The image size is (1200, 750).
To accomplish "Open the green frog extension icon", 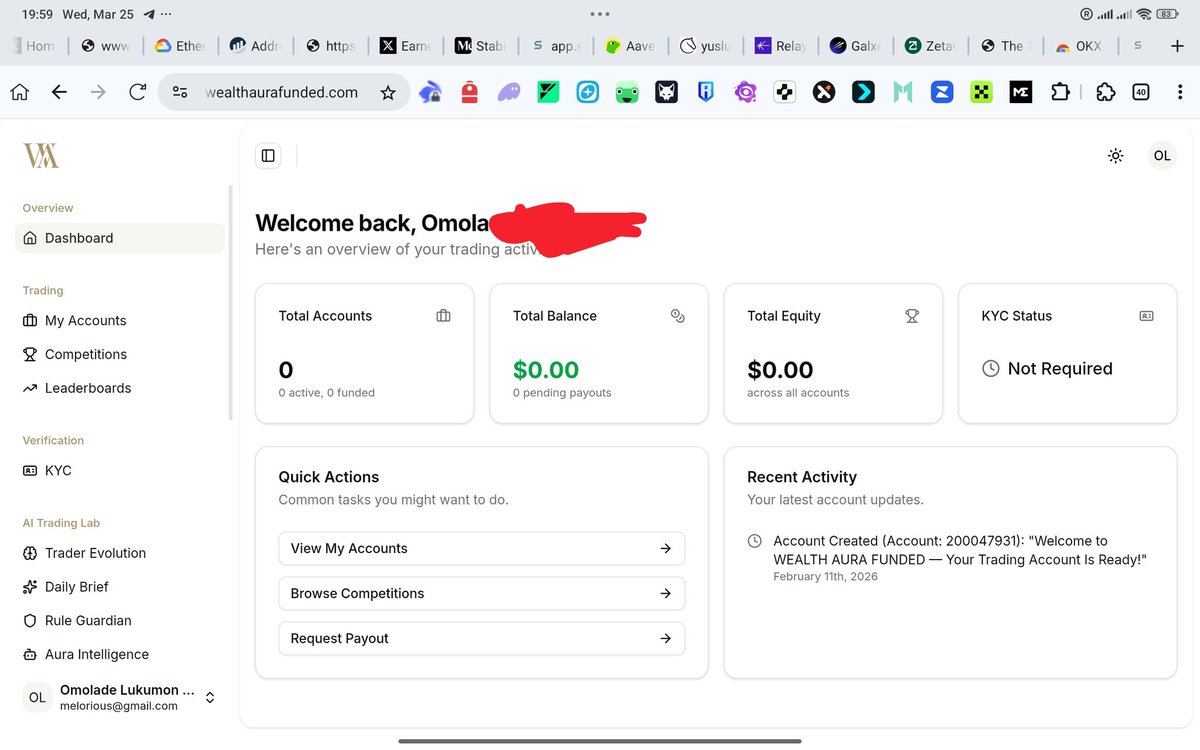I will pyautogui.click(x=627, y=92).
